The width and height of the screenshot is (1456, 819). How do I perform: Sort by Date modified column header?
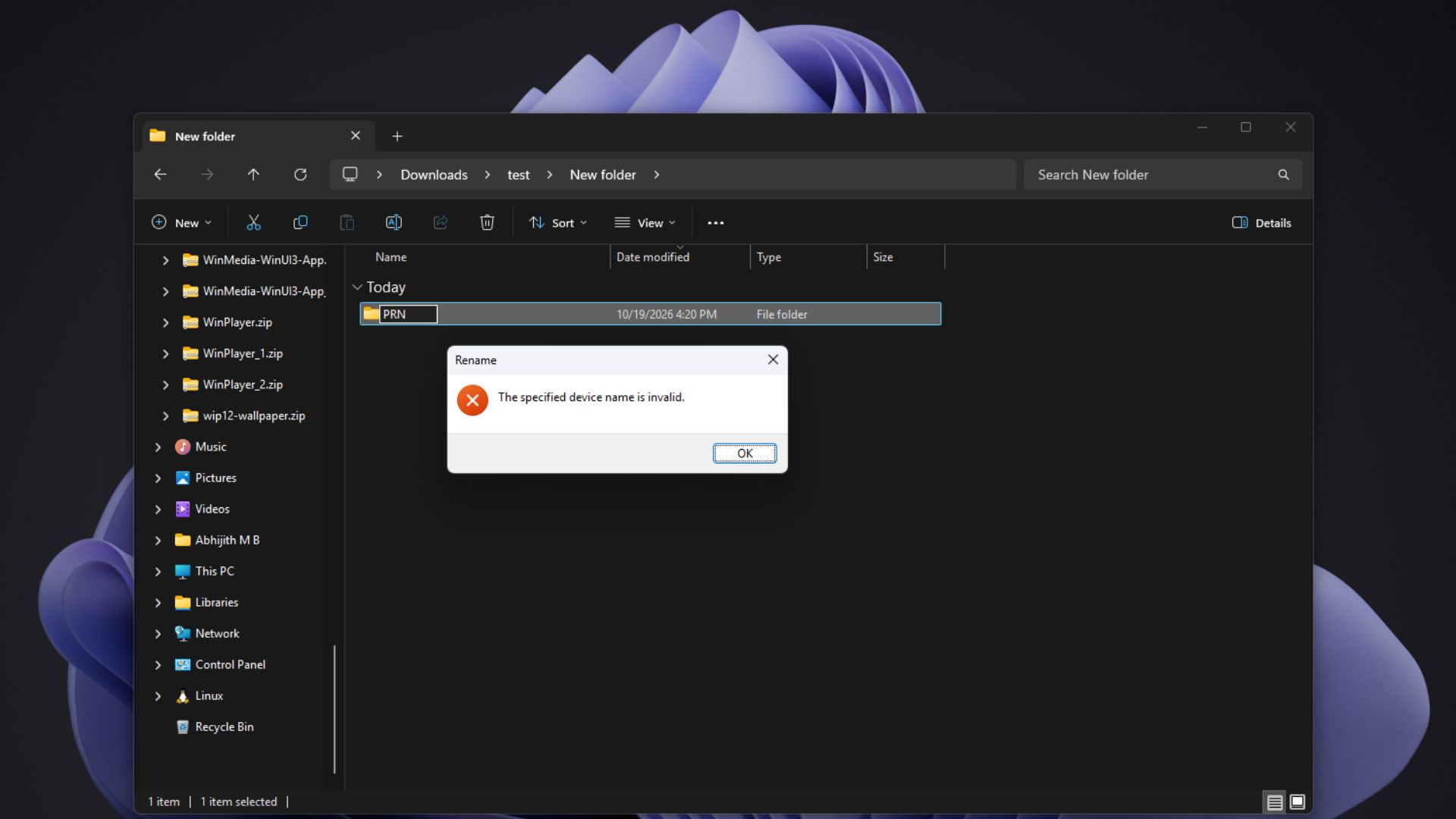653,257
